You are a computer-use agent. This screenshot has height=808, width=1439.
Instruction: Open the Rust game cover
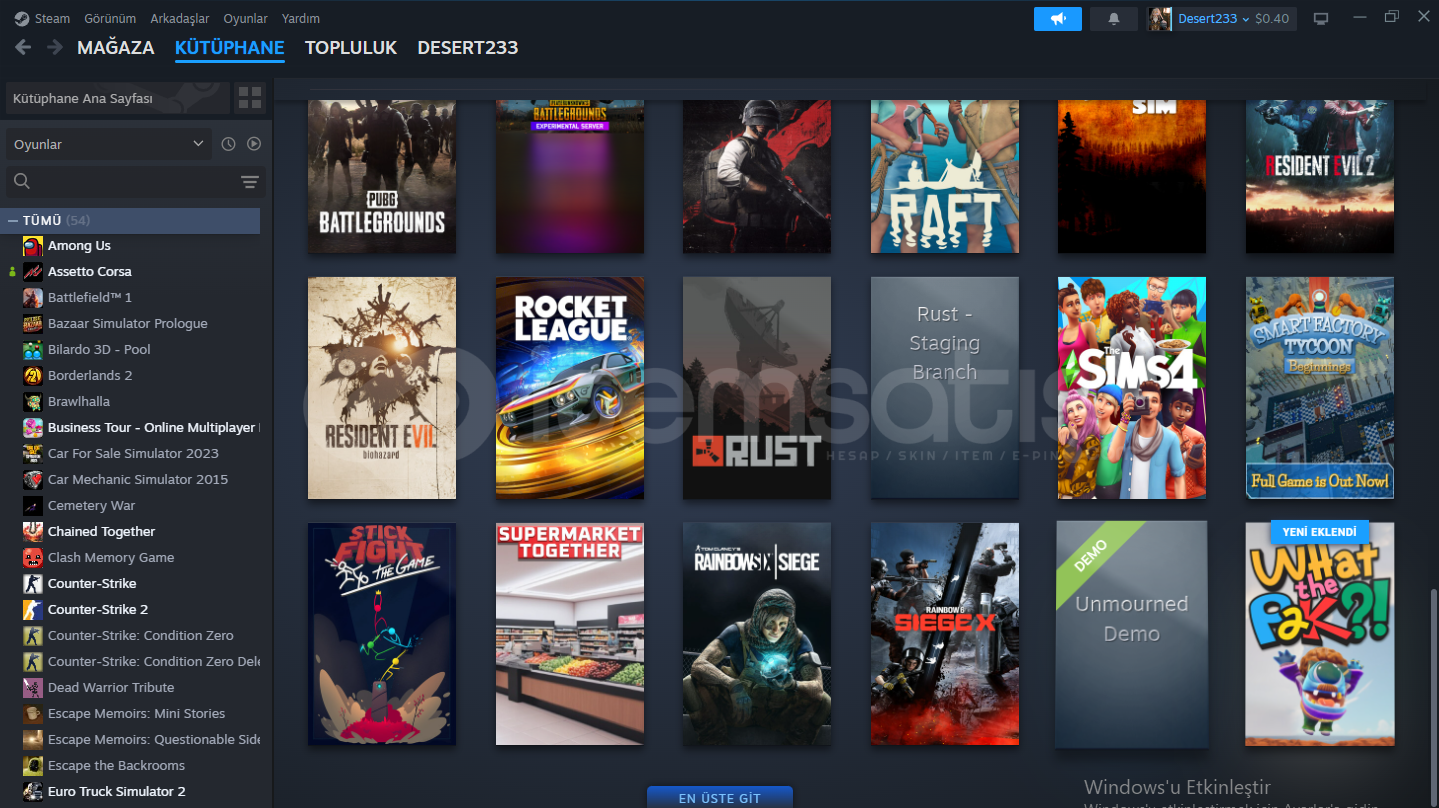(x=757, y=388)
